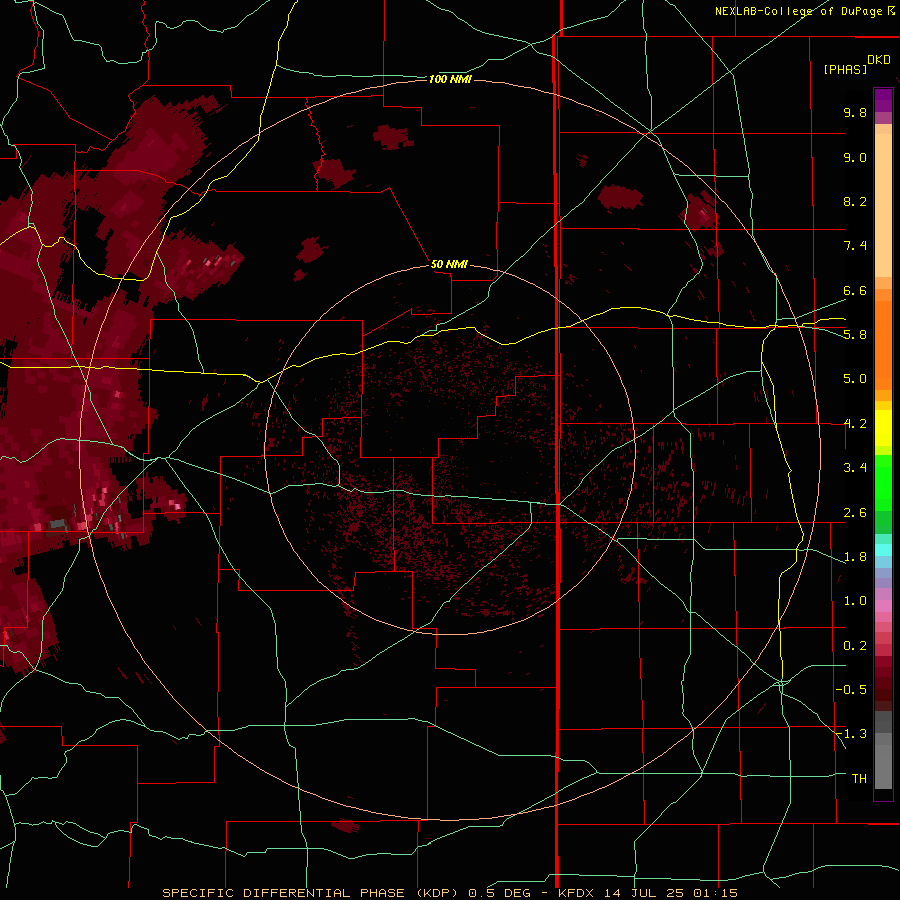Select the 2.6 value on the scale
900x900 pixels.
855,513
